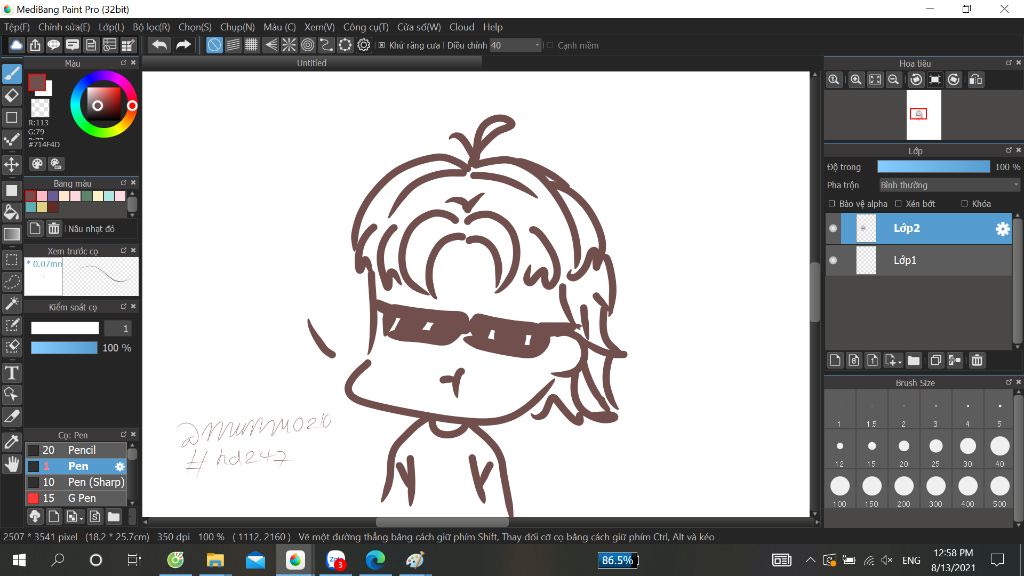This screenshot has height=576, width=1024.
Task: Click the layer Độ trong opacity slider
Action: (x=933, y=167)
